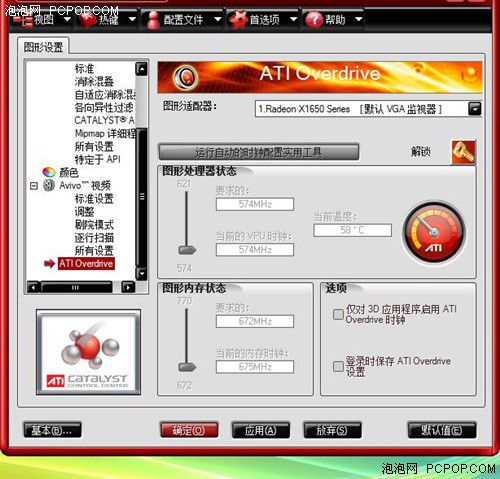
Task: Open the 配置文件 menu dropdown arrow
Action: pyautogui.click(x=218, y=19)
